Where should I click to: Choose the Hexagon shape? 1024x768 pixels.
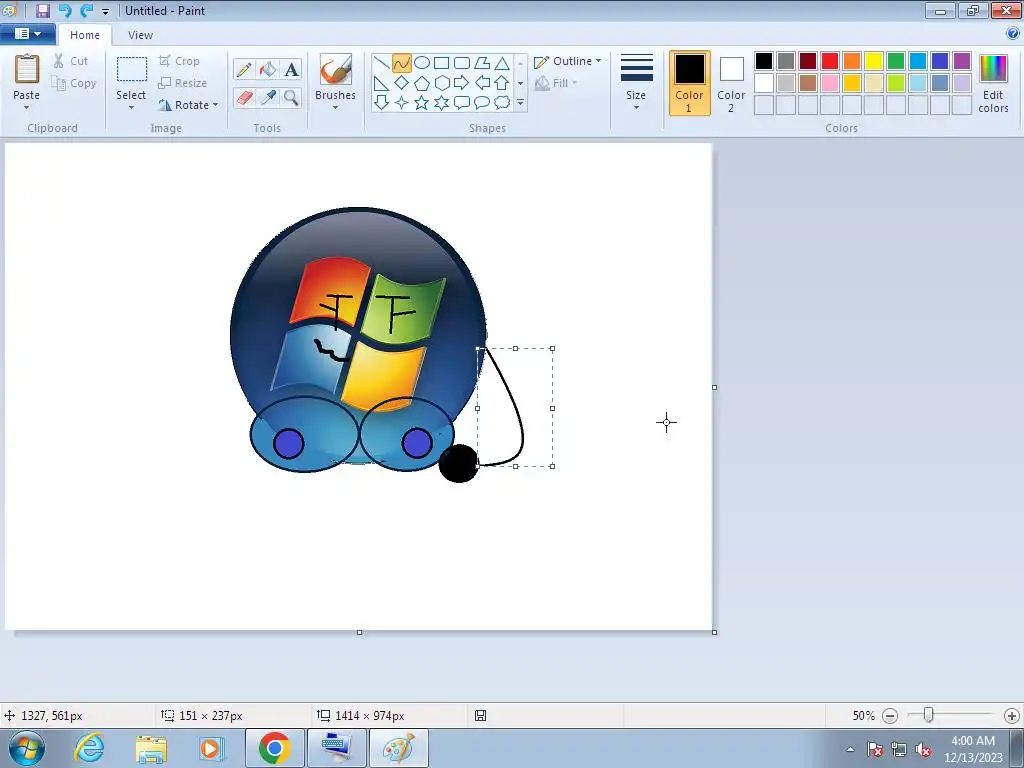coord(441,83)
